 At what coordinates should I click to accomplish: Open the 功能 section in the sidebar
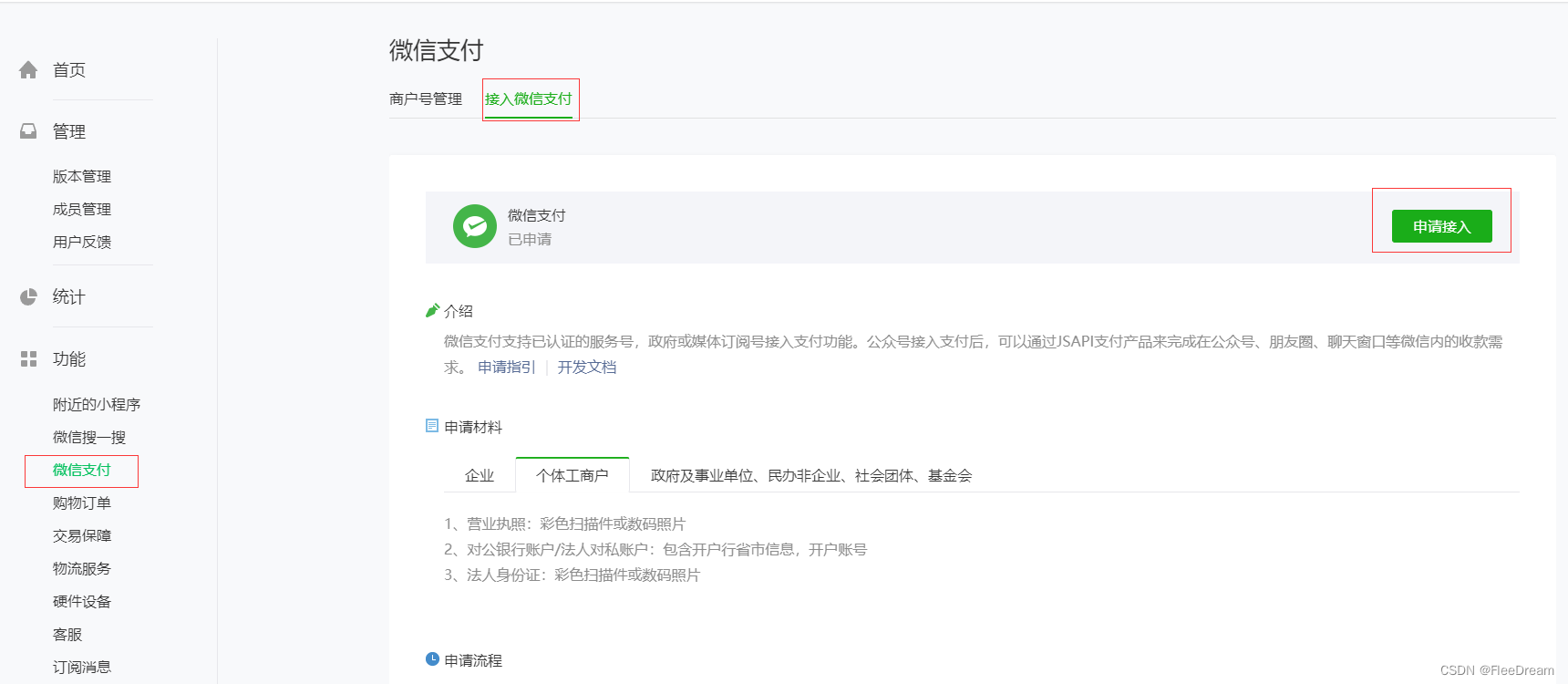[69, 358]
